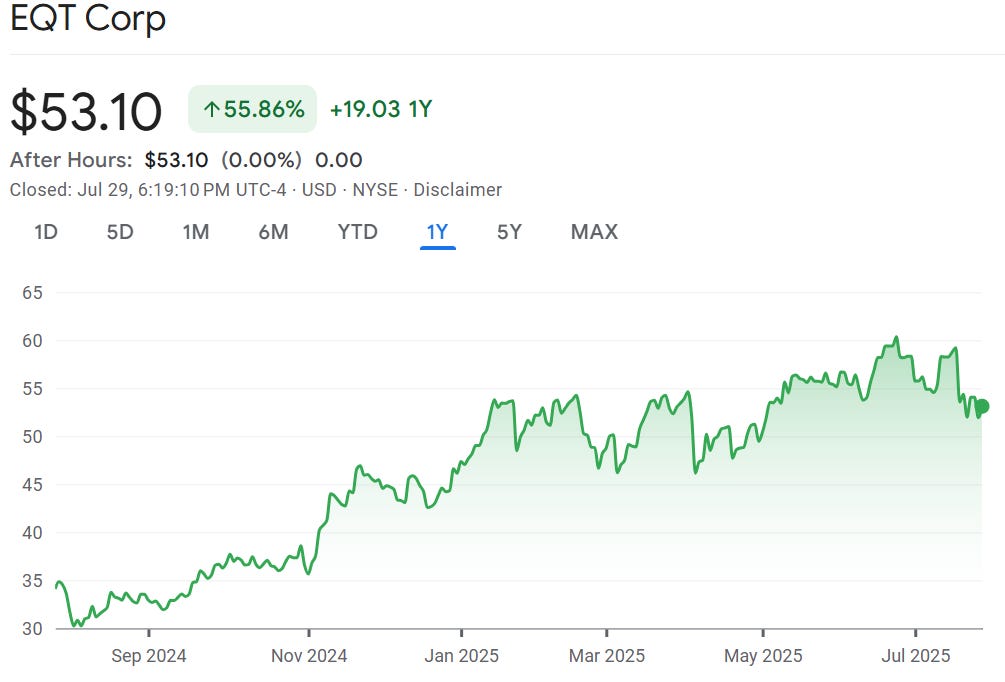The image size is (1005, 682).
Task: Click the (0.00%) after-hours change
Action: pos(262,160)
